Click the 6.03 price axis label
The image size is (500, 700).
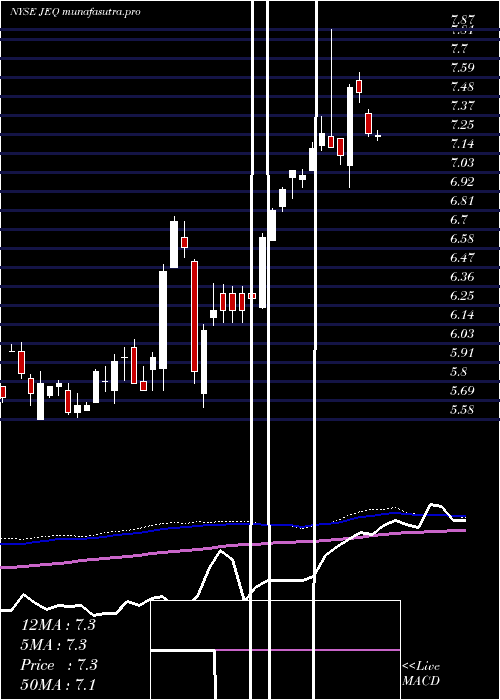tap(462, 334)
